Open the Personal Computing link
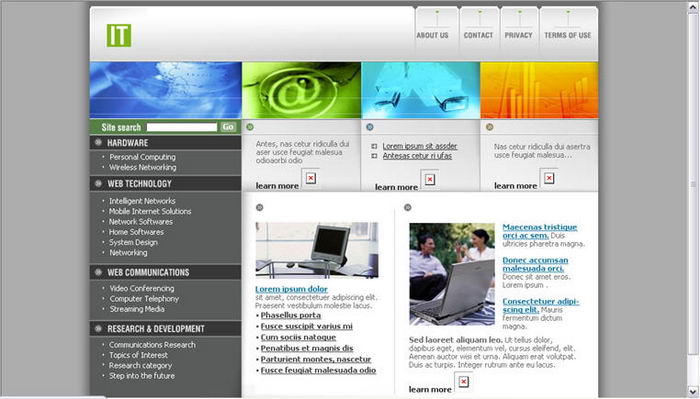 click(x=142, y=157)
